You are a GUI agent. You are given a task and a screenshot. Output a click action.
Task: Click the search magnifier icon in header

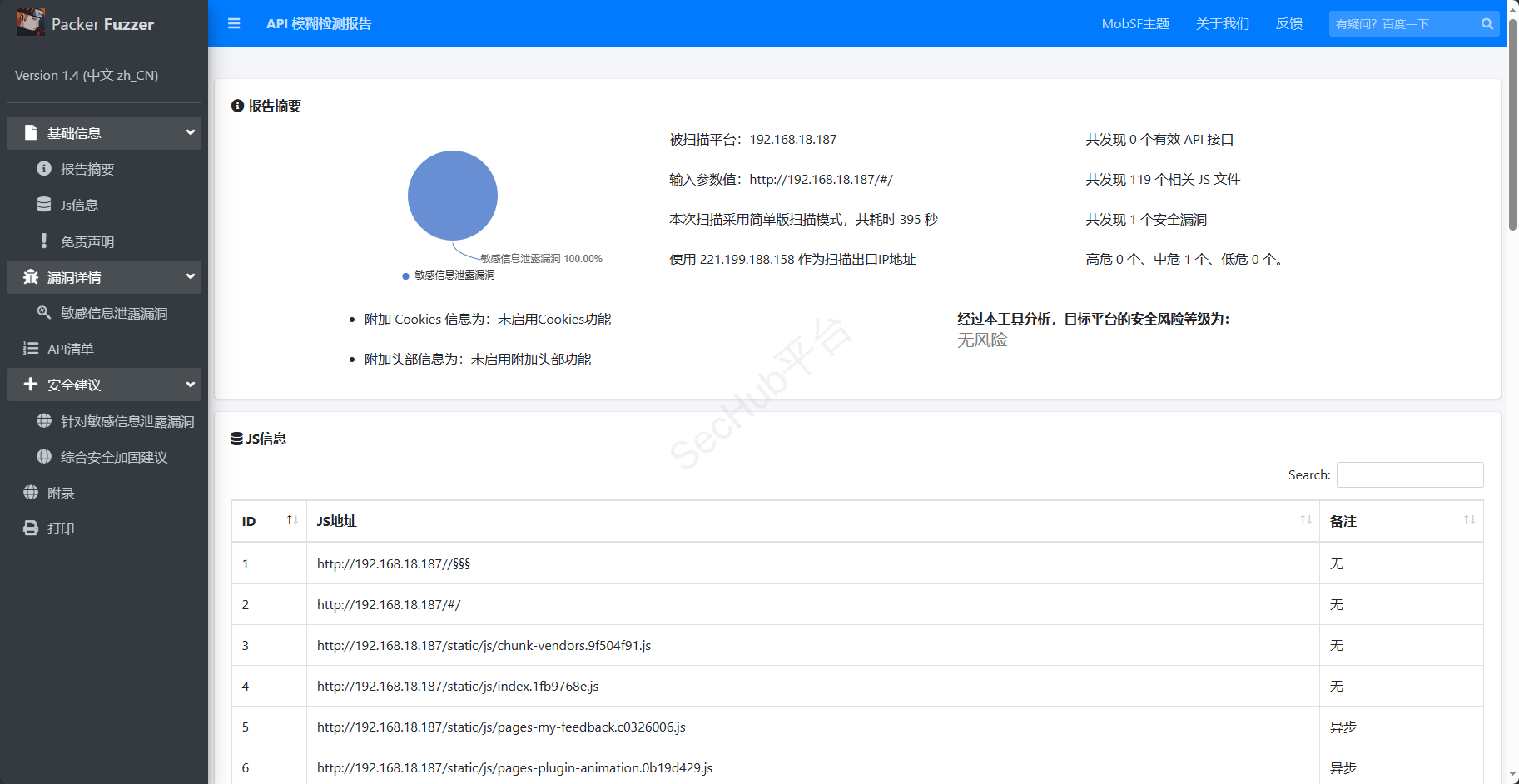[x=1487, y=24]
